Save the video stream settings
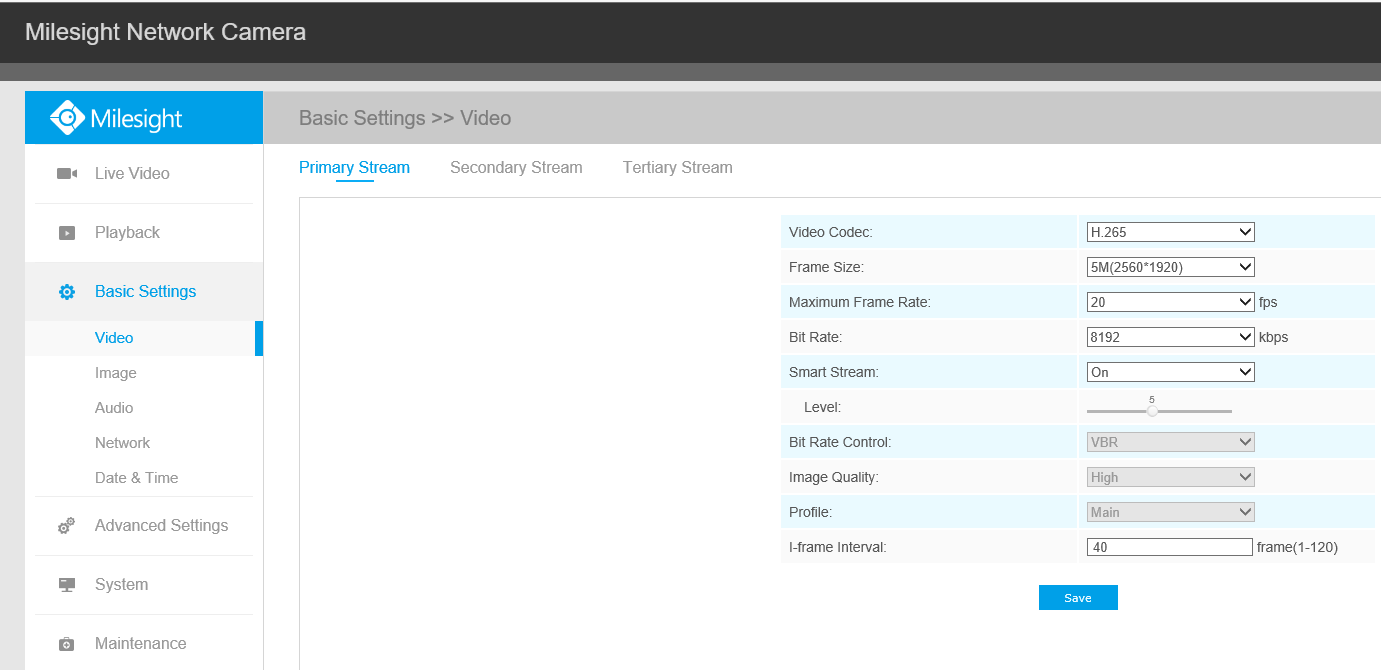This screenshot has width=1381, height=670. [x=1078, y=597]
